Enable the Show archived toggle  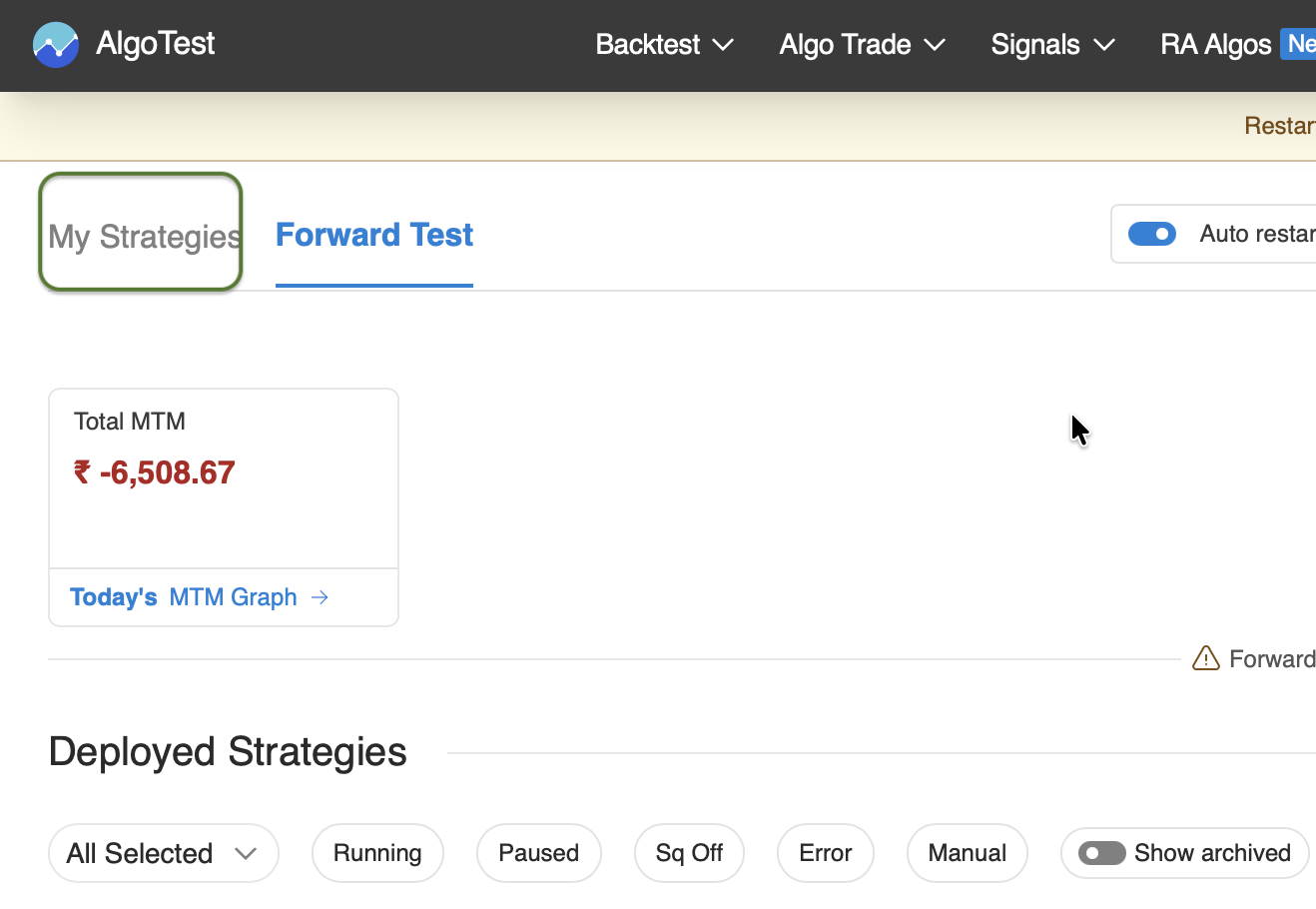[1102, 852]
